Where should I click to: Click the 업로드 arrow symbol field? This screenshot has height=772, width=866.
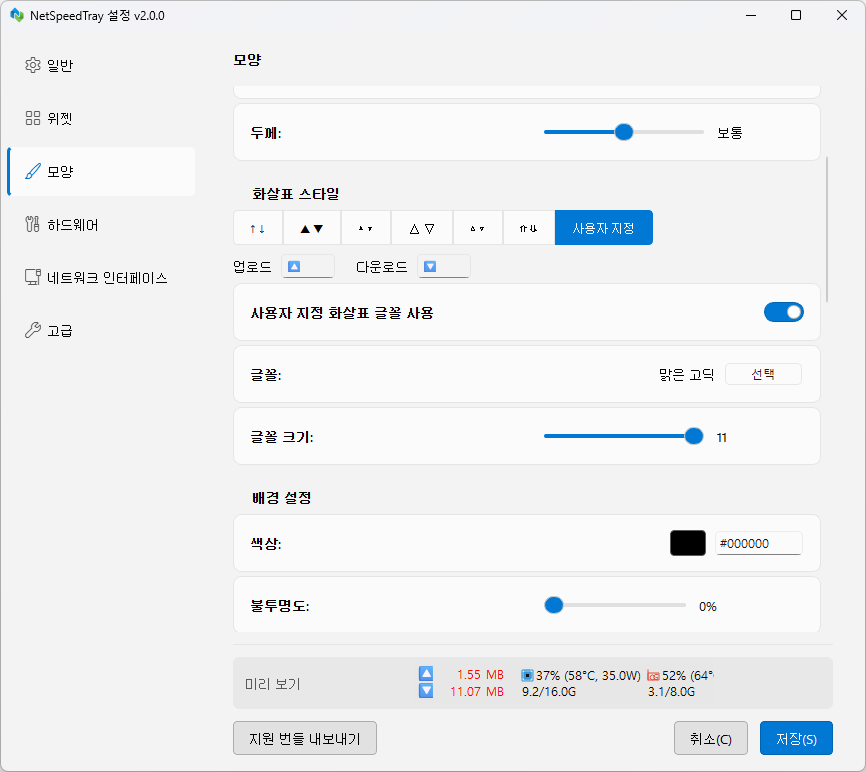(x=308, y=267)
